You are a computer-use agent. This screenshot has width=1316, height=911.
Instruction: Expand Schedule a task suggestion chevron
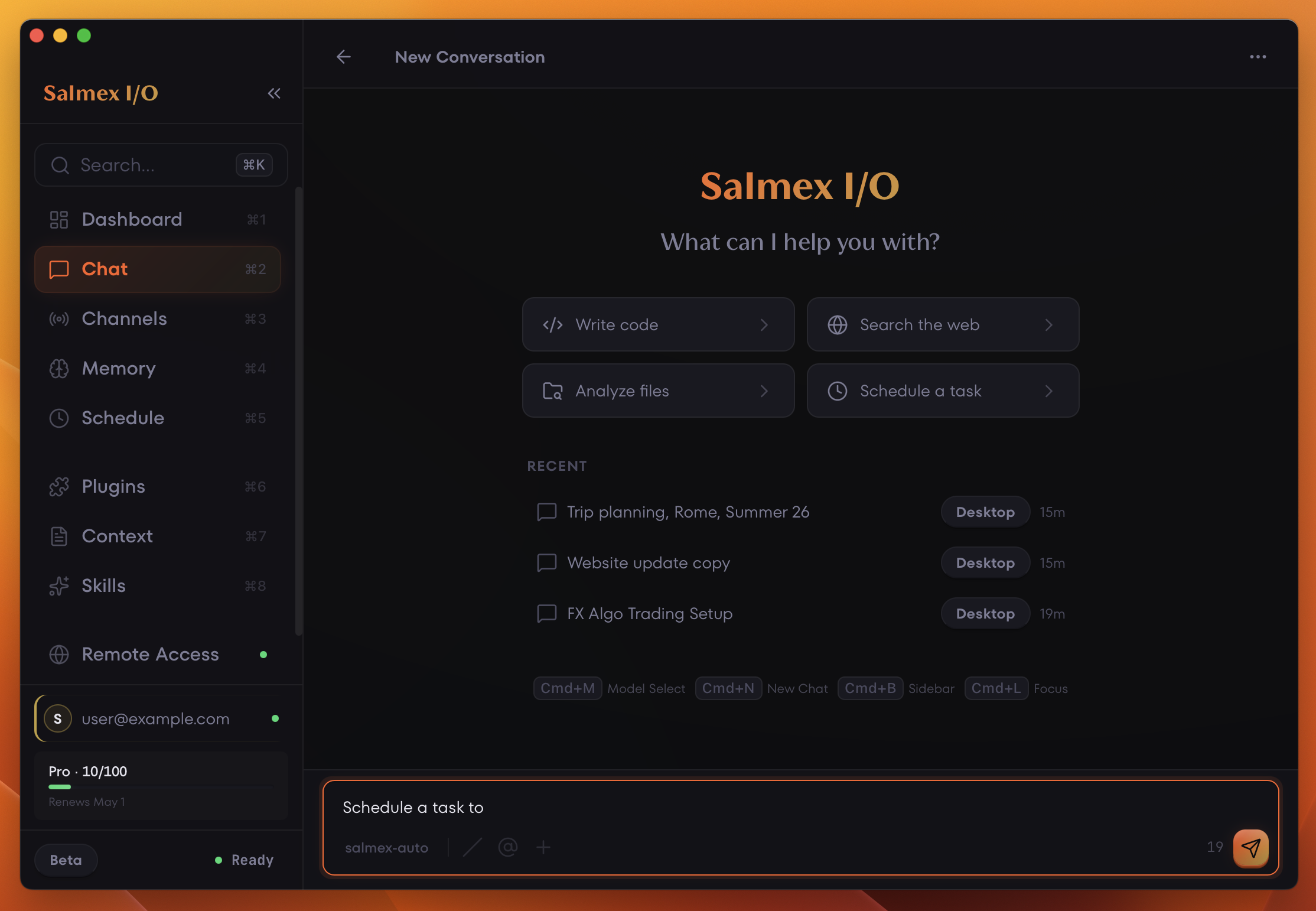point(1049,391)
